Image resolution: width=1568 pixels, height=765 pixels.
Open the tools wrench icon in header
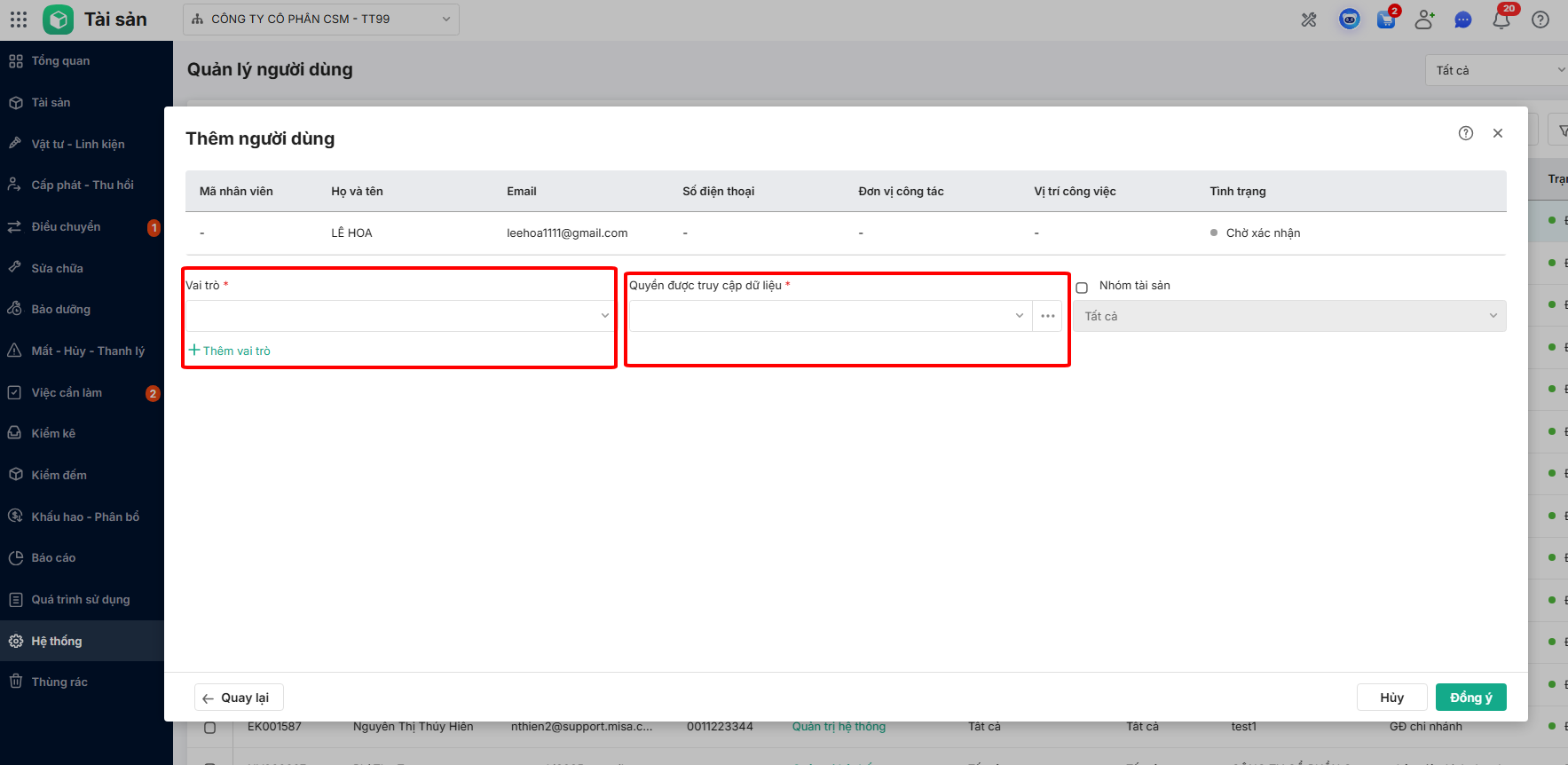tap(1309, 20)
